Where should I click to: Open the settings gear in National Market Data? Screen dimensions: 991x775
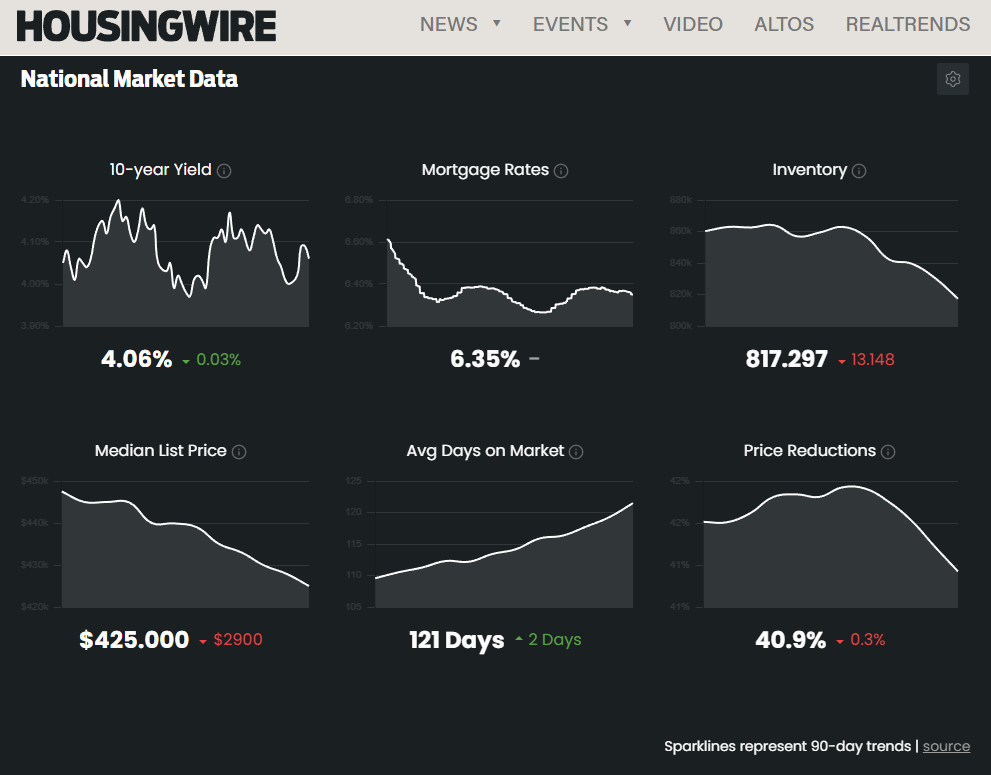pyautogui.click(x=952, y=79)
